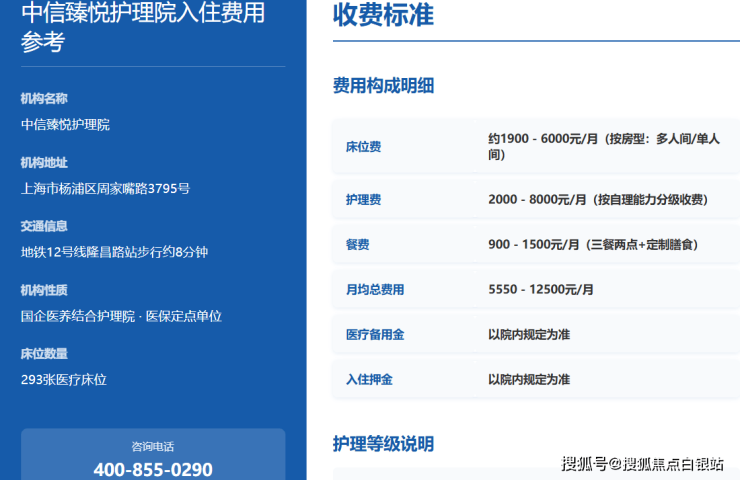Select the sidebar value 中信臻悦护理院

pos(65,125)
